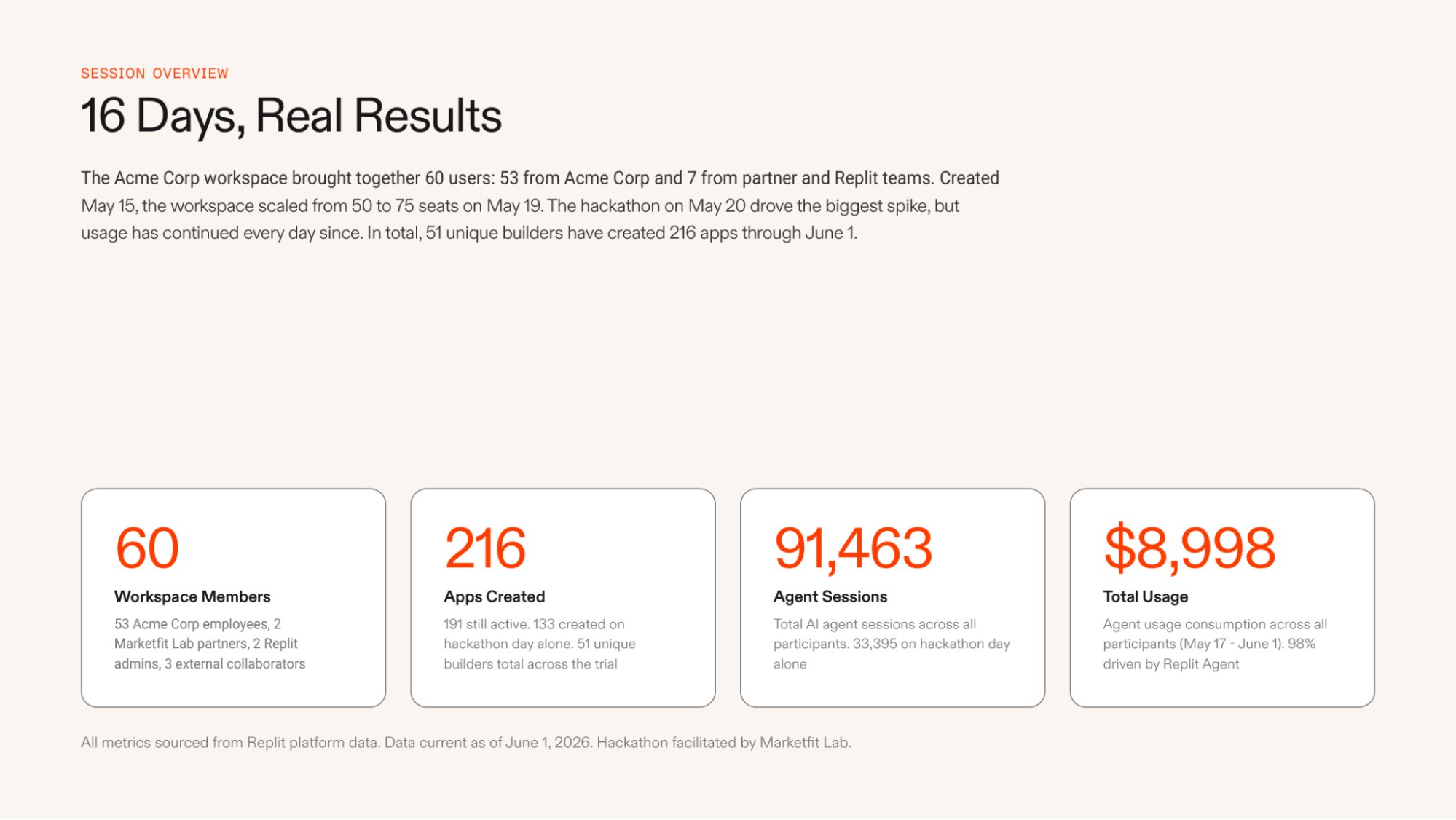Click the Total AI agent sessions description
The width and height of the screenshot is (1456, 820).
892,644
